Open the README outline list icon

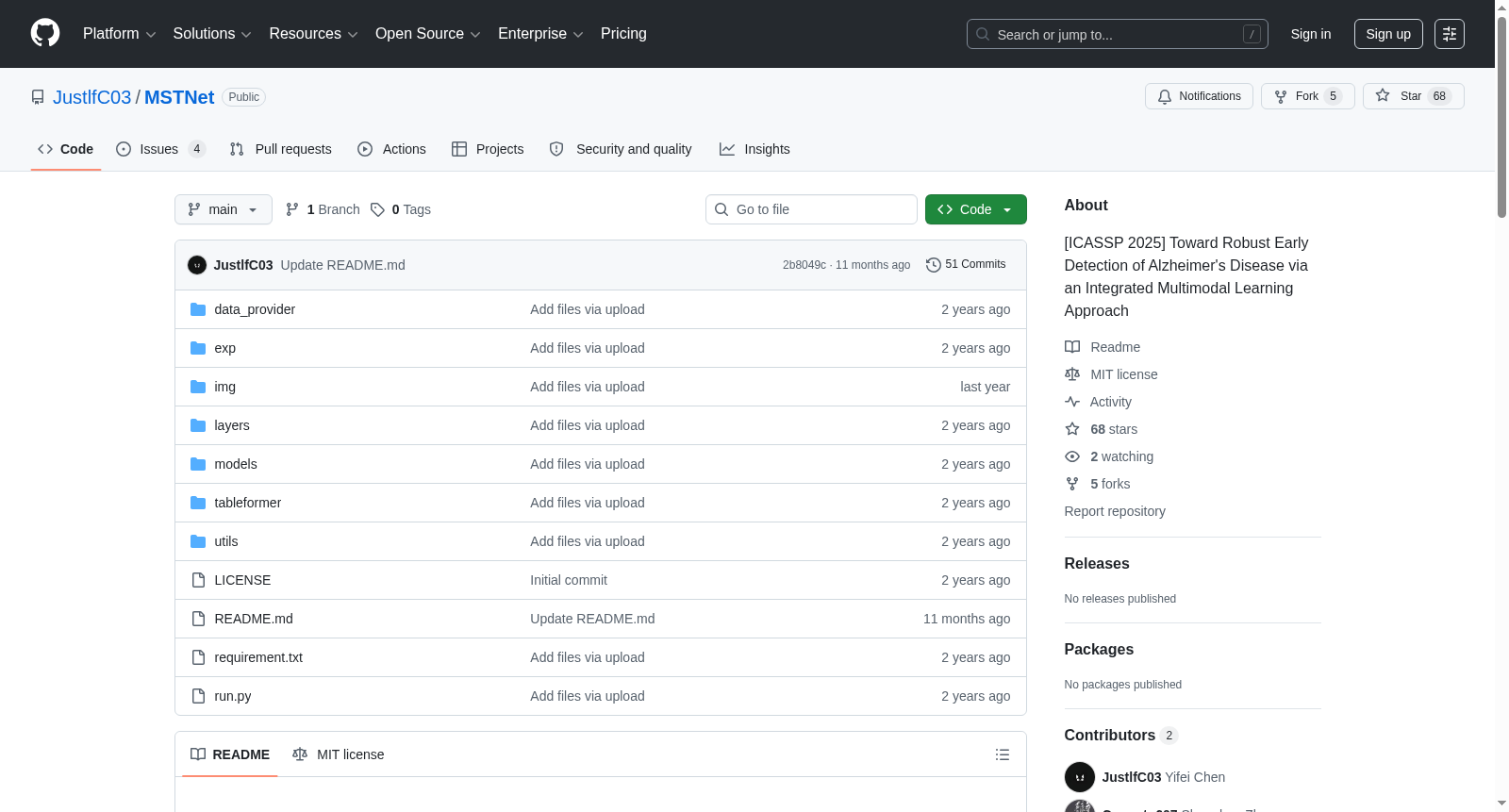(1003, 754)
